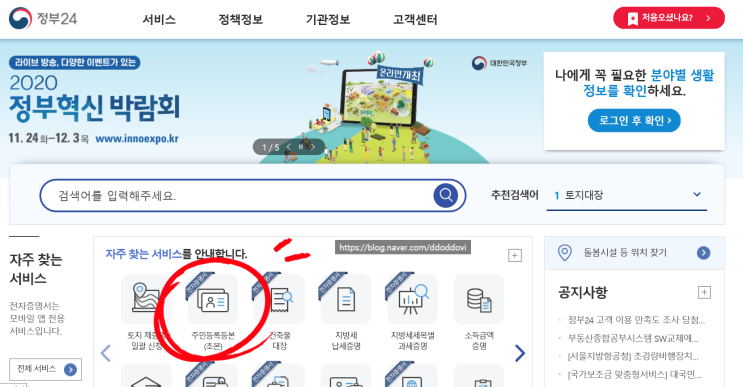743x387 pixels.
Task: Select recommended keyword 토지대장
Action: (583, 195)
